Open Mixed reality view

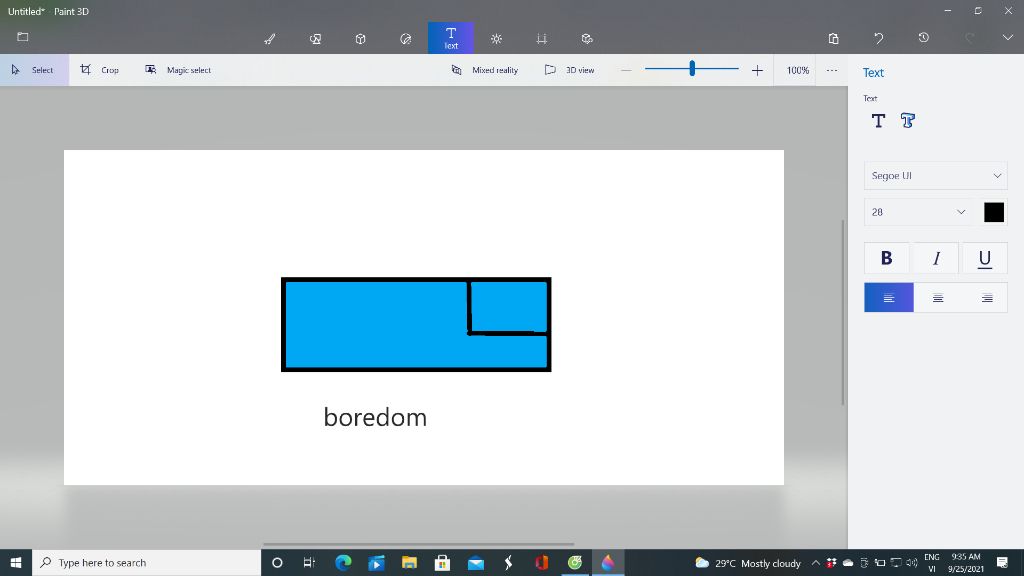pyautogui.click(x=485, y=70)
